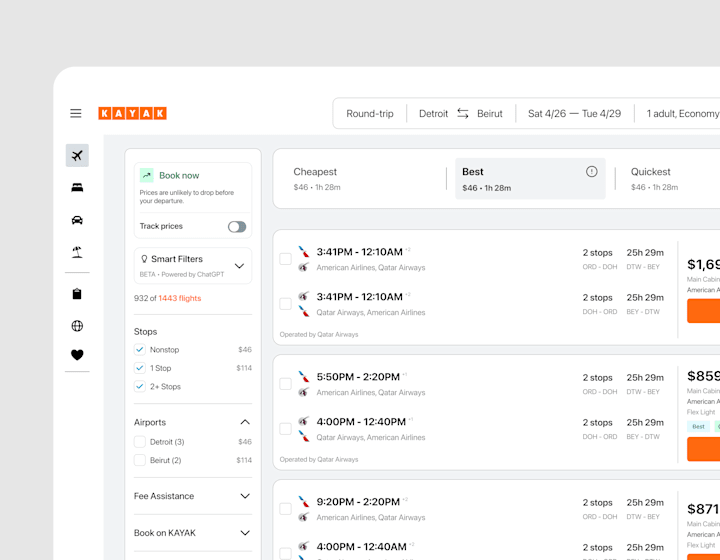
Task: Open the 1 adult, Economy travelers selector
Action: point(683,113)
